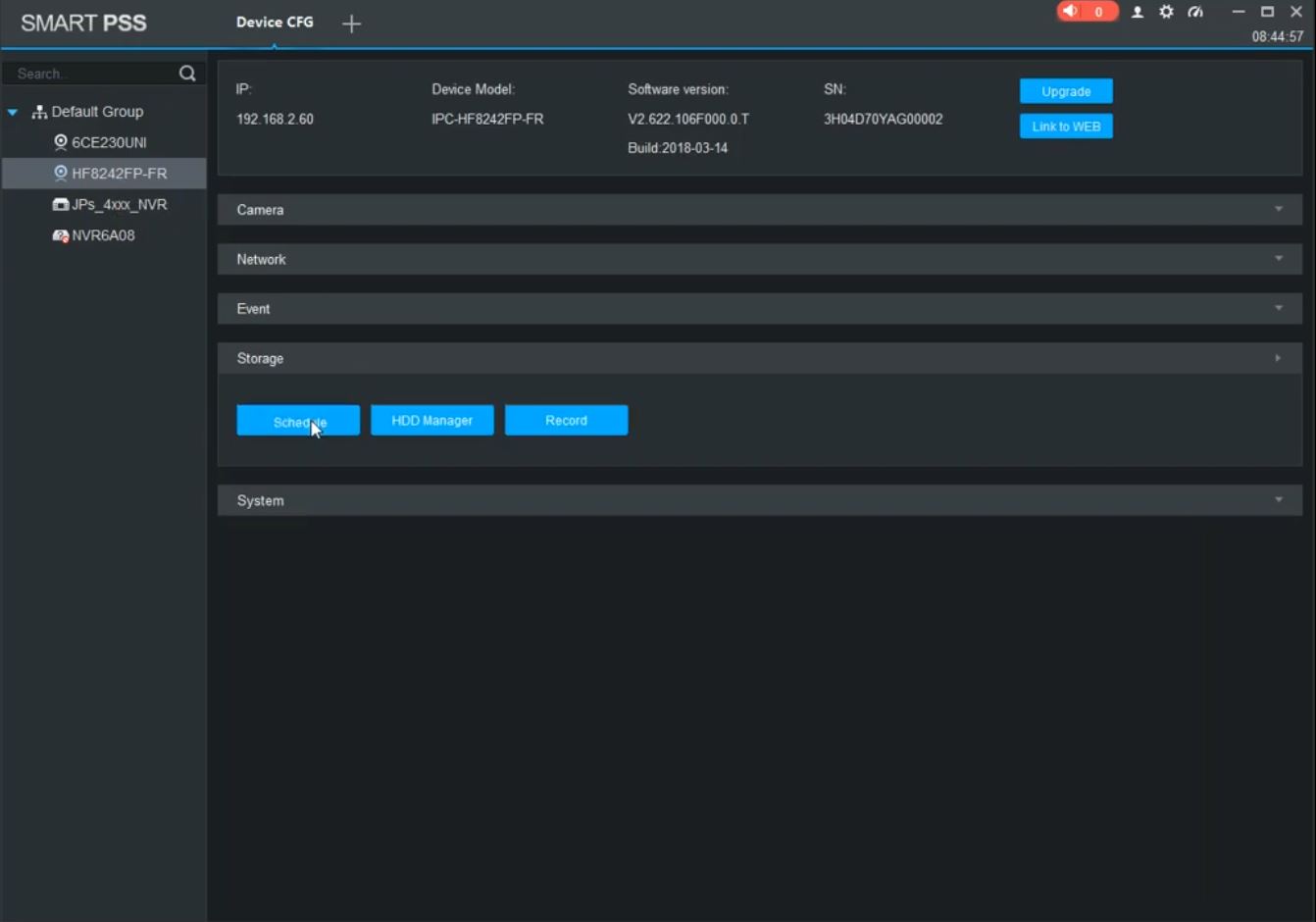Expand the Network section
The image size is (1316, 922).
[x=1278, y=259]
